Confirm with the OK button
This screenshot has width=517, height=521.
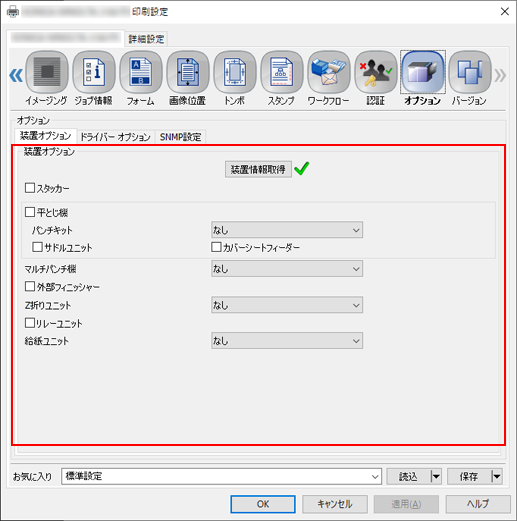pos(263,504)
